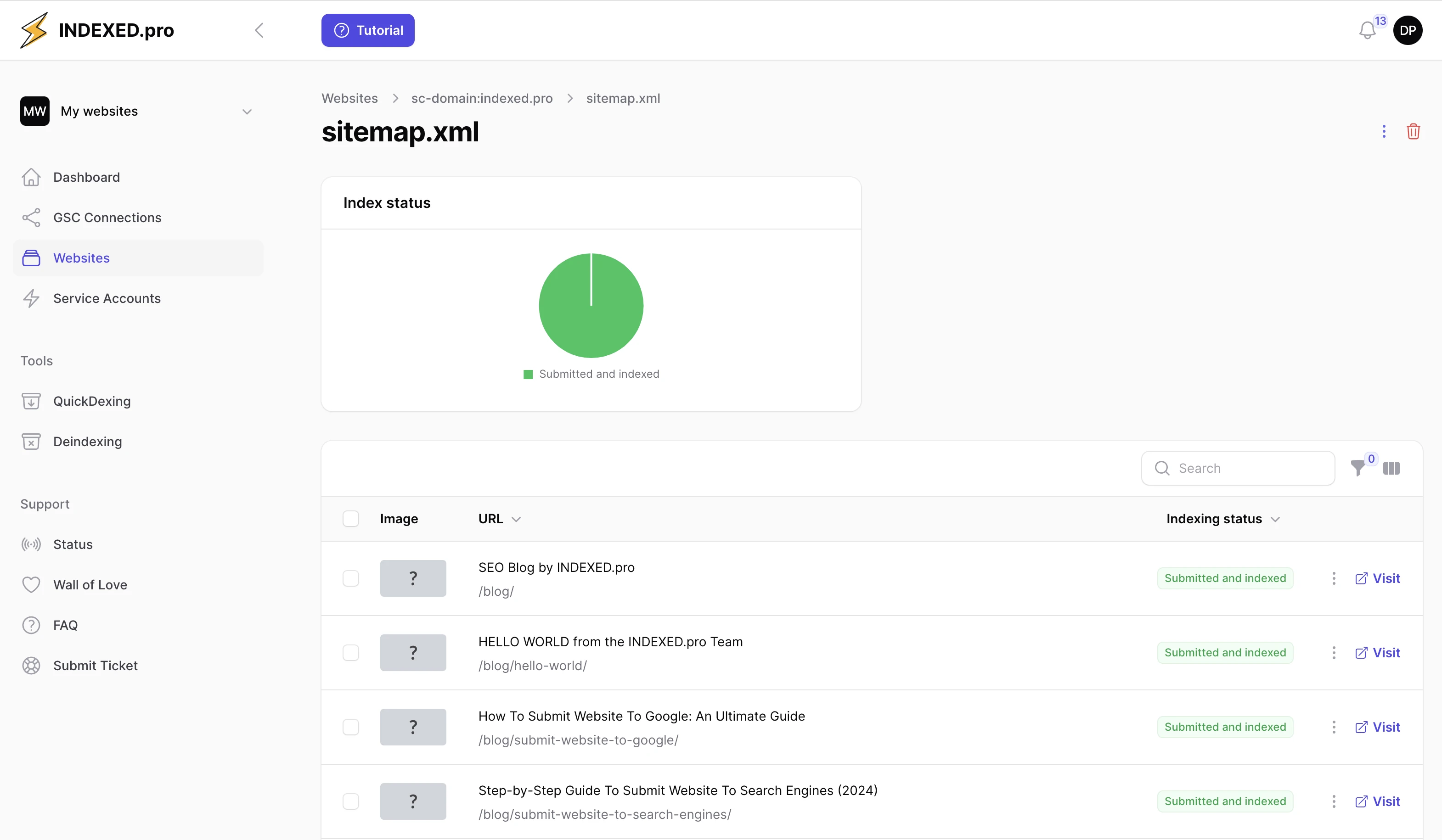Click the Service Accounts bolt icon
The image size is (1442, 840).
pyautogui.click(x=31, y=298)
